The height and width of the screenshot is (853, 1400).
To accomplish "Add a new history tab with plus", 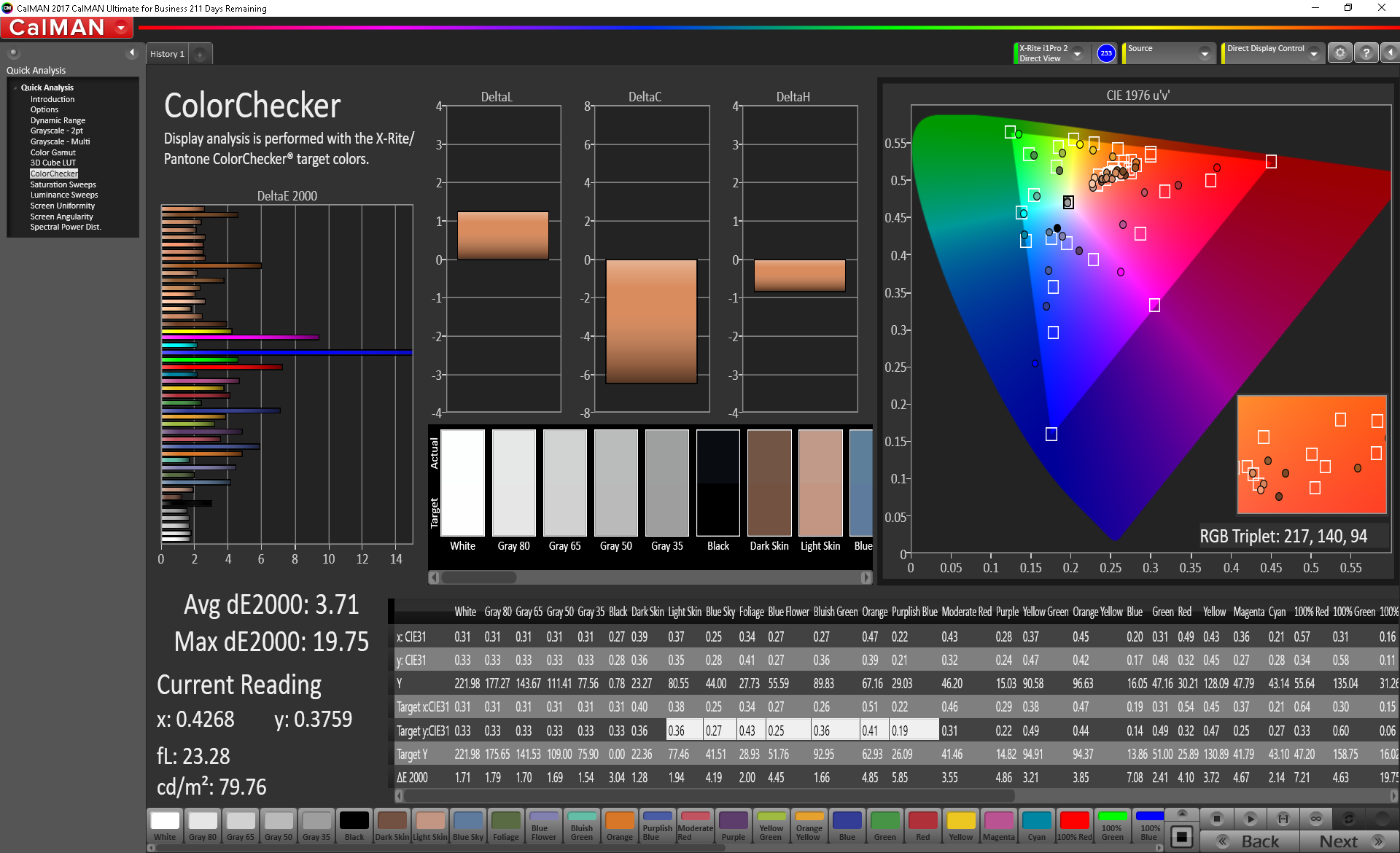I will click(x=200, y=55).
